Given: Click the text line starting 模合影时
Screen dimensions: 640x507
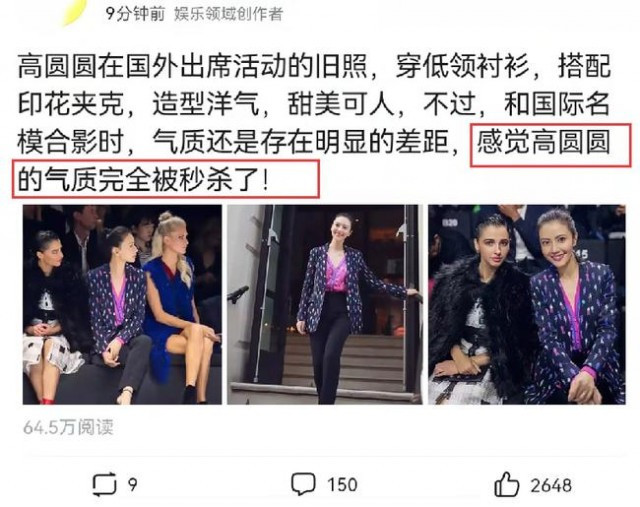Looking at the screenshot, I should tap(314, 142).
